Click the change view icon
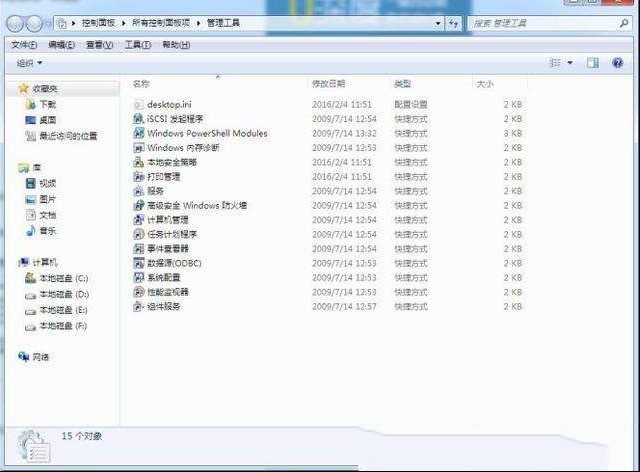Screen dimensions: 640x472 coord(555,63)
